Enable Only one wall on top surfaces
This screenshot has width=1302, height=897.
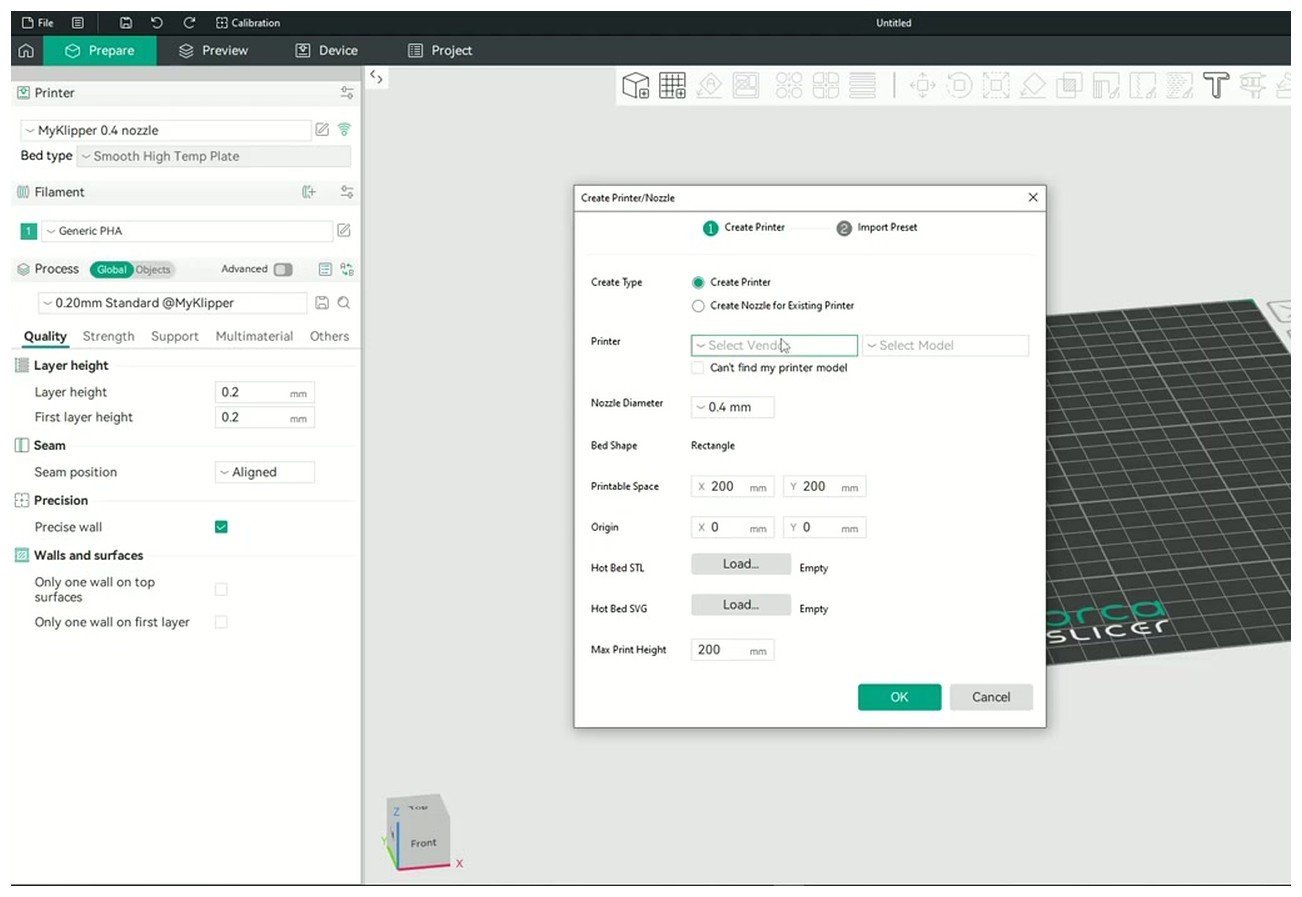[x=221, y=590]
